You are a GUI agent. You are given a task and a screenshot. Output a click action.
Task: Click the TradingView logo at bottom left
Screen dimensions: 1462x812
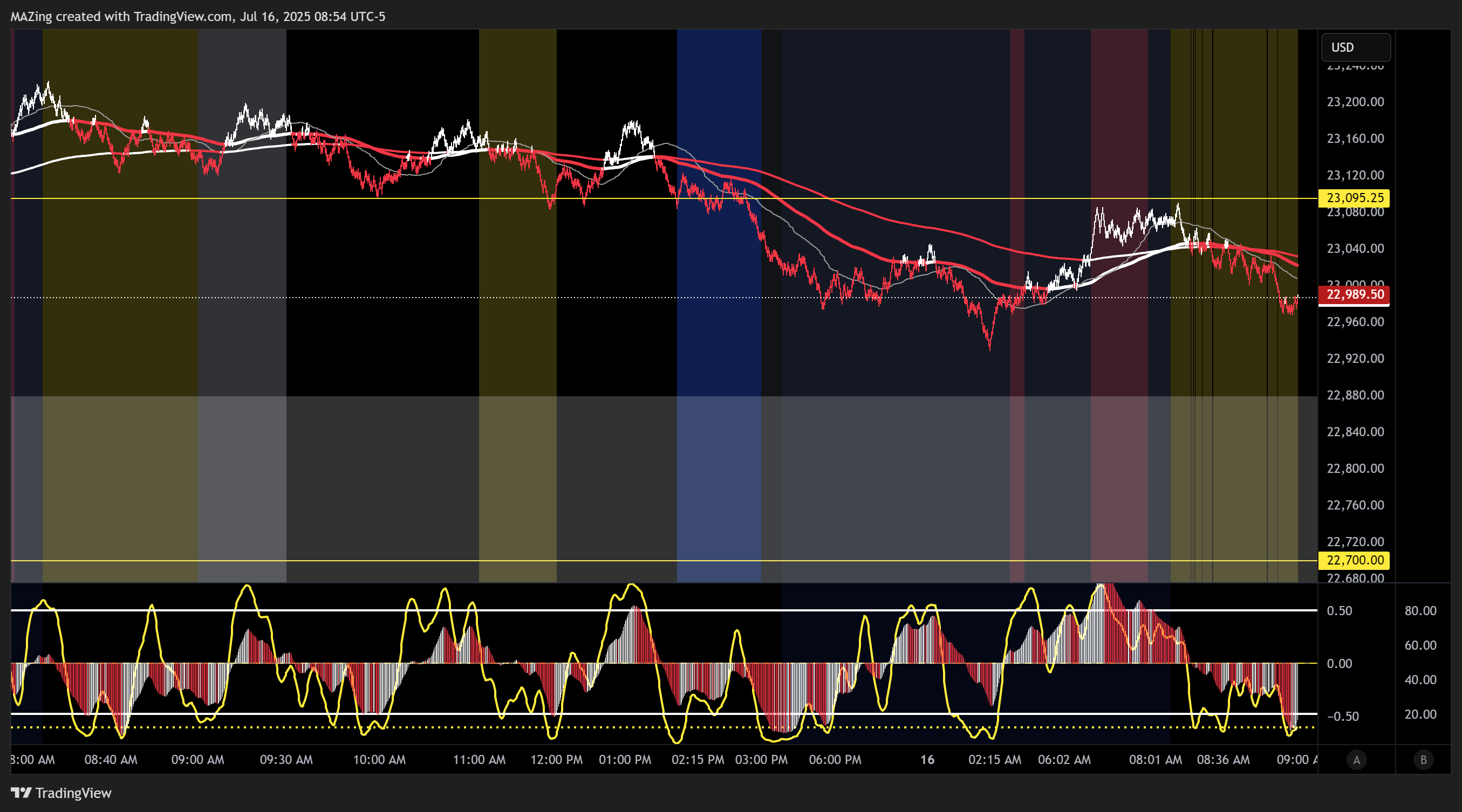click(62, 793)
